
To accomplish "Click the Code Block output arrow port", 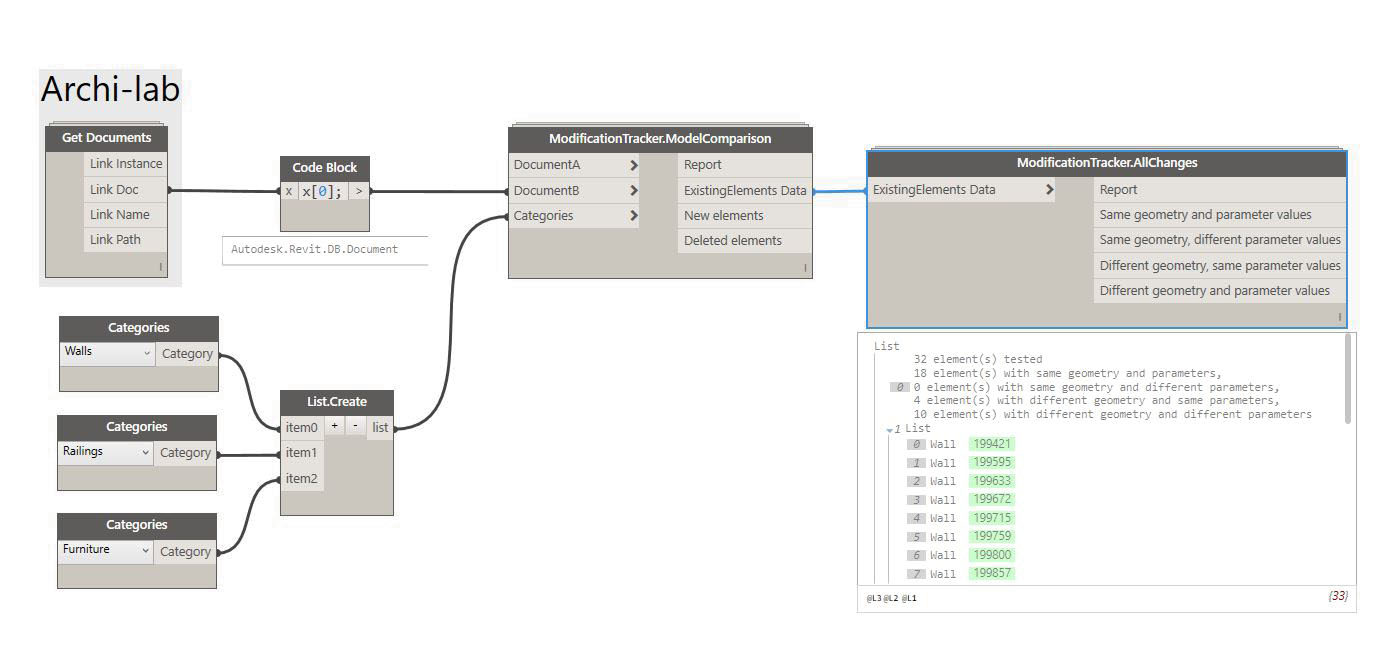I will click(x=359, y=191).
